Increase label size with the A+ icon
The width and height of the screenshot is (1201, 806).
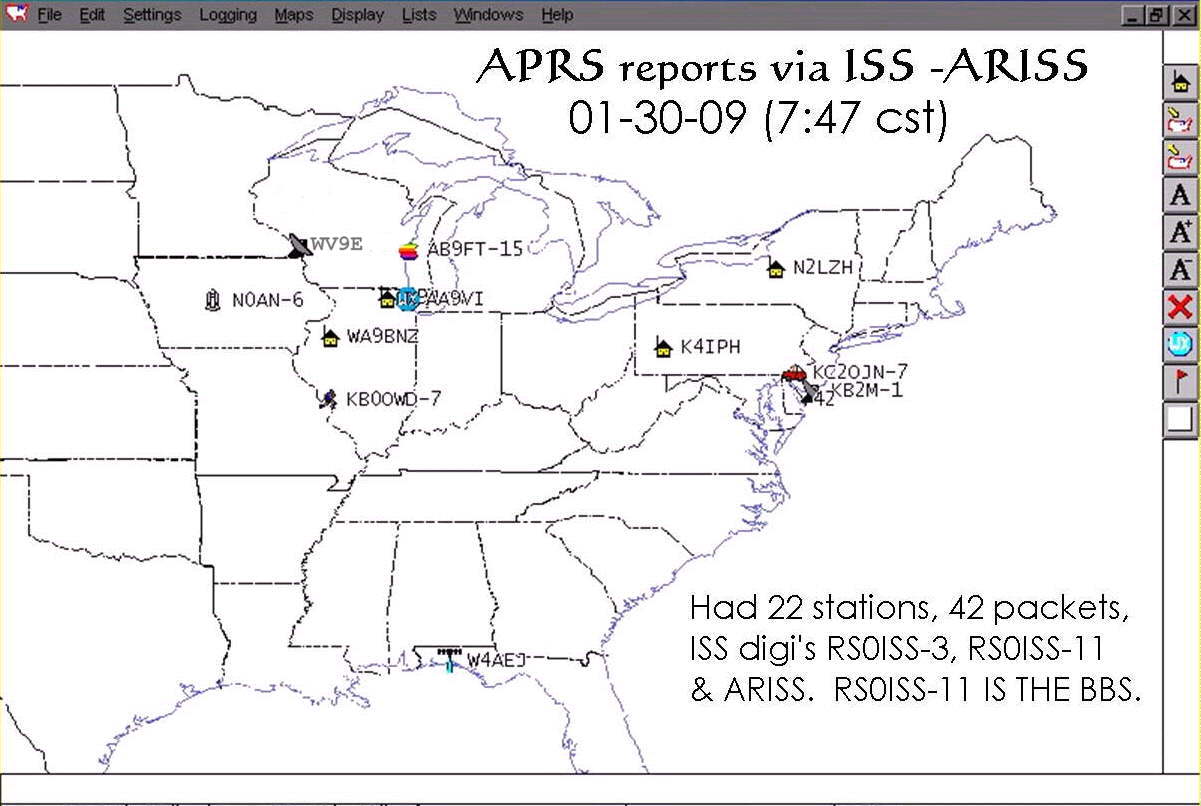pos(1180,232)
